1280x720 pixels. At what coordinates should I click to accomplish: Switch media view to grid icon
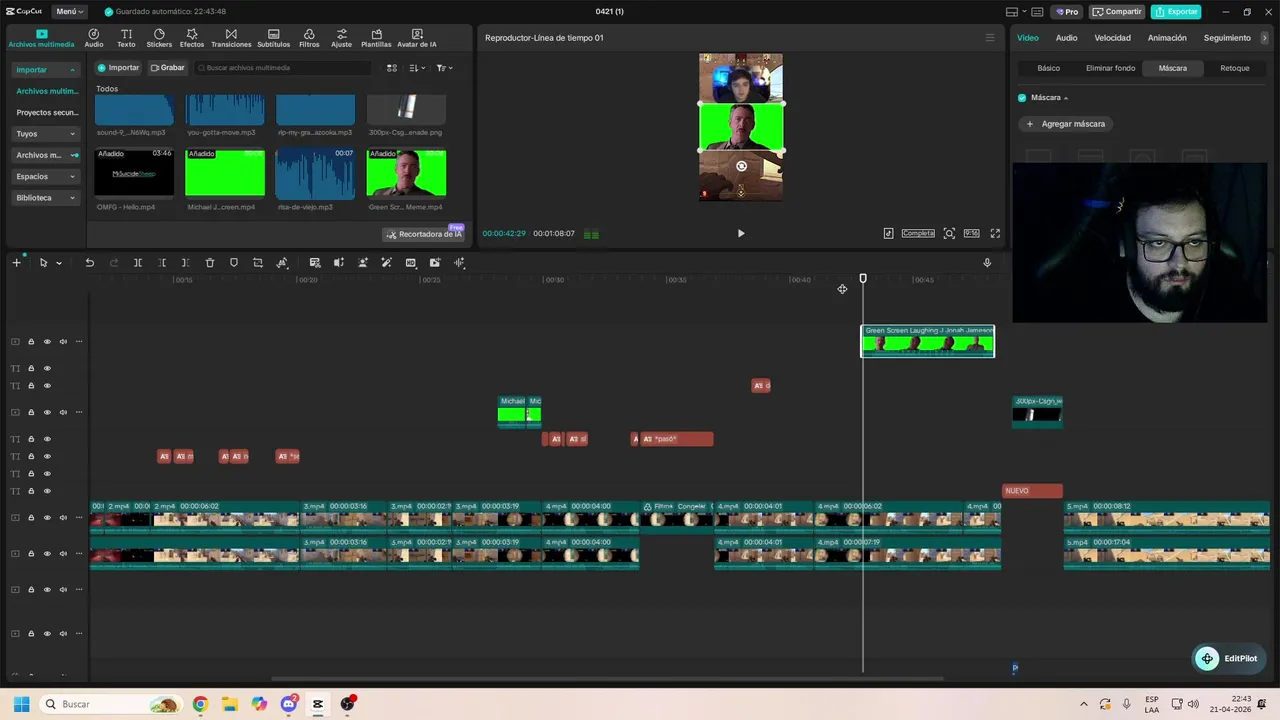click(392, 68)
